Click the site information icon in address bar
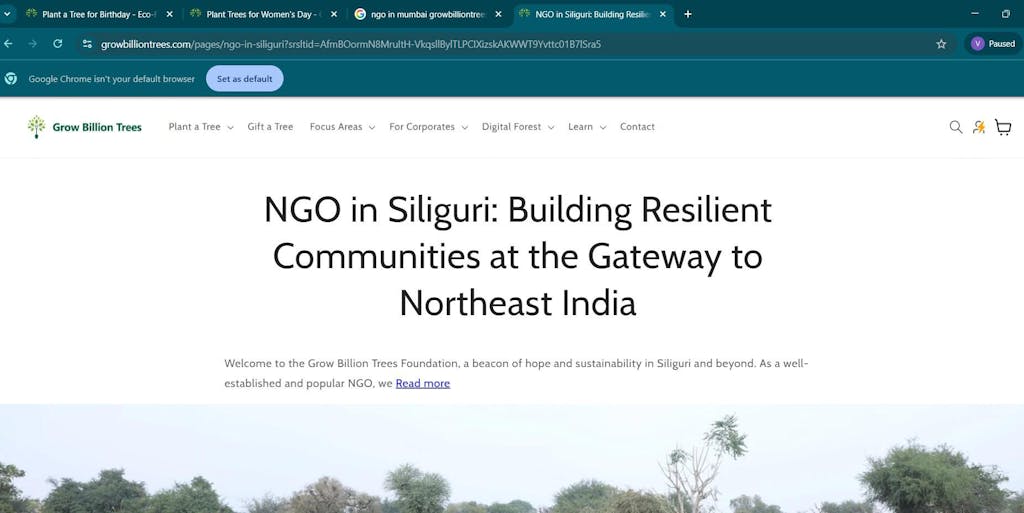 pos(87,44)
